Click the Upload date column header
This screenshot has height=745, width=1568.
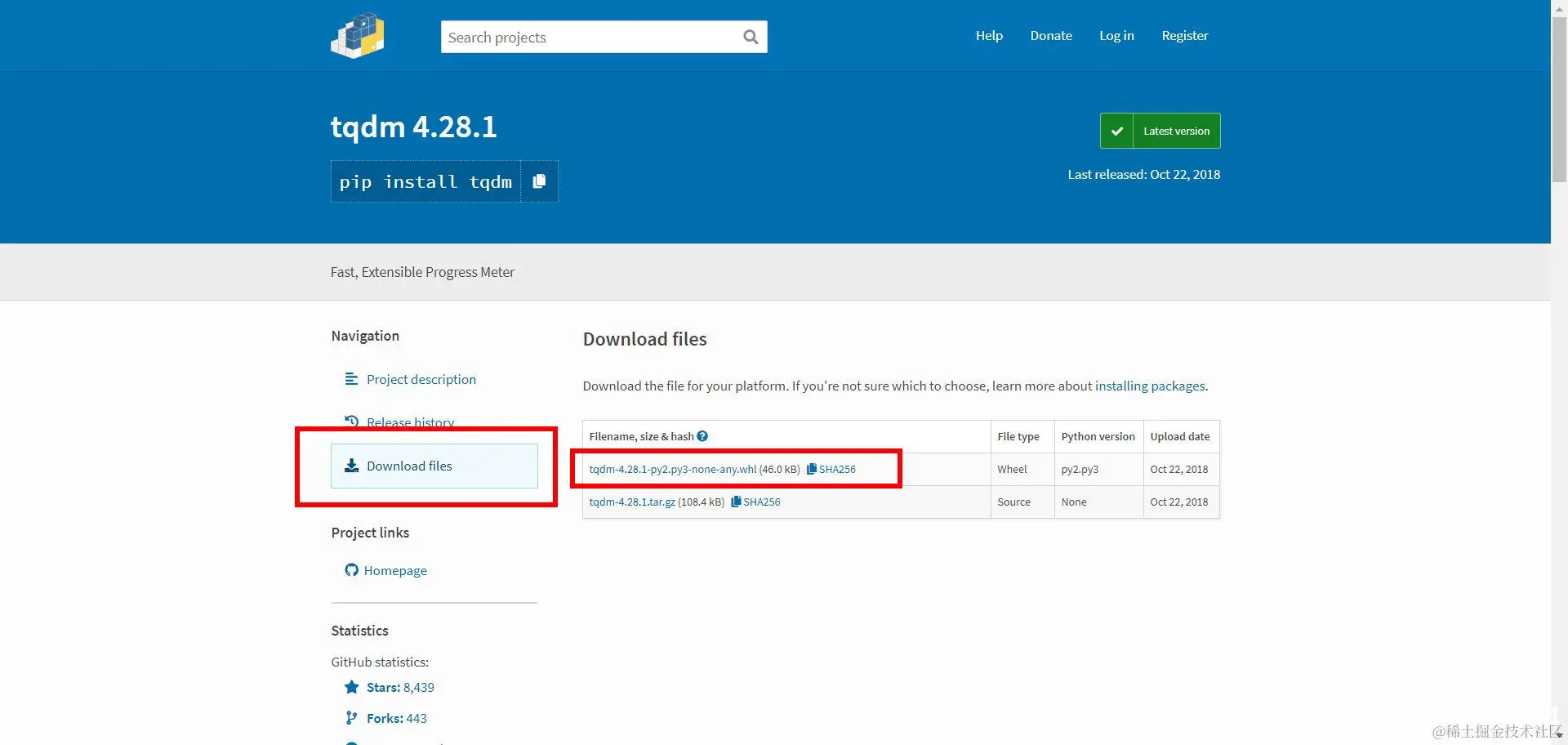point(1180,436)
